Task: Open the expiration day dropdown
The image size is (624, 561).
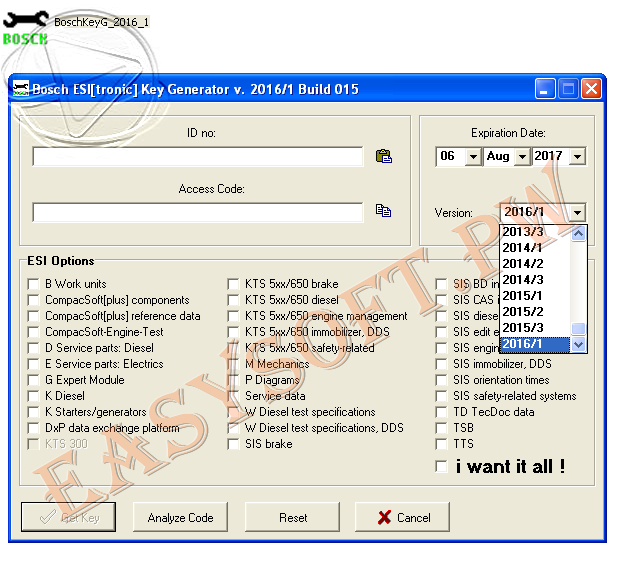Action: click(x=473, y=156)
